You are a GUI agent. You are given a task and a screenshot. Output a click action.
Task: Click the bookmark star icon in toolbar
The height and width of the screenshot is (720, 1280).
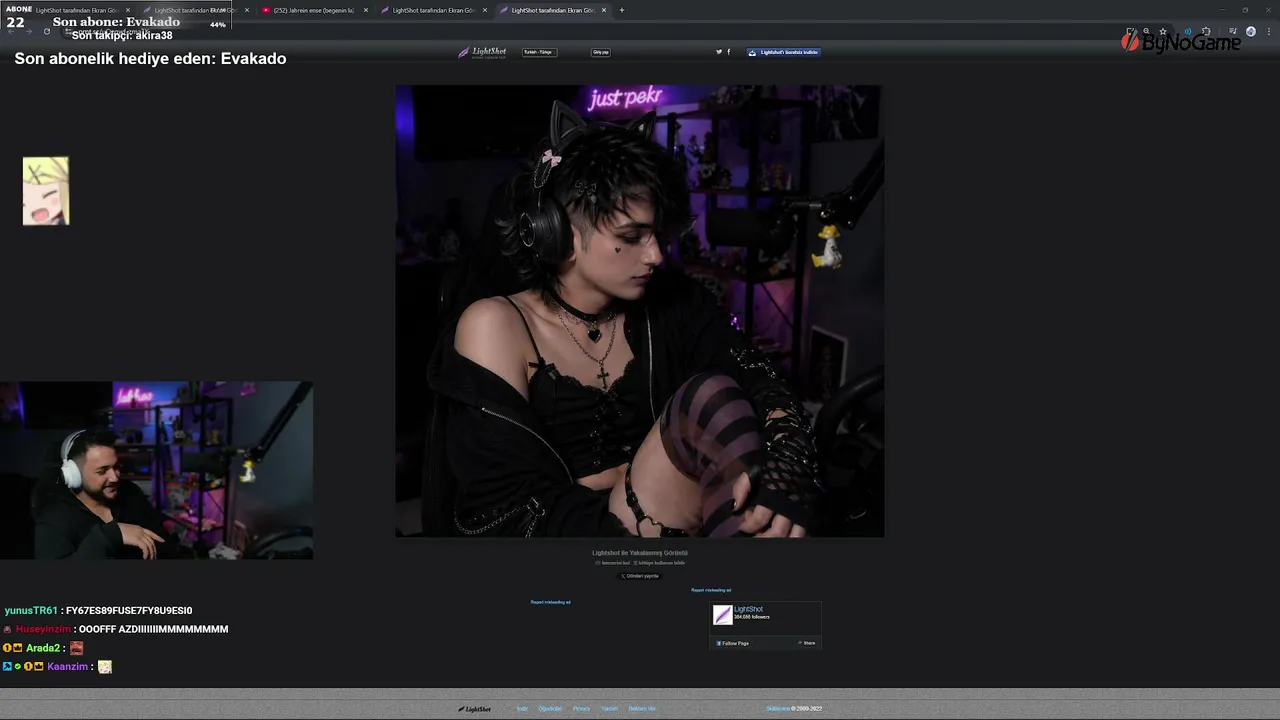tap(1163, 31)
